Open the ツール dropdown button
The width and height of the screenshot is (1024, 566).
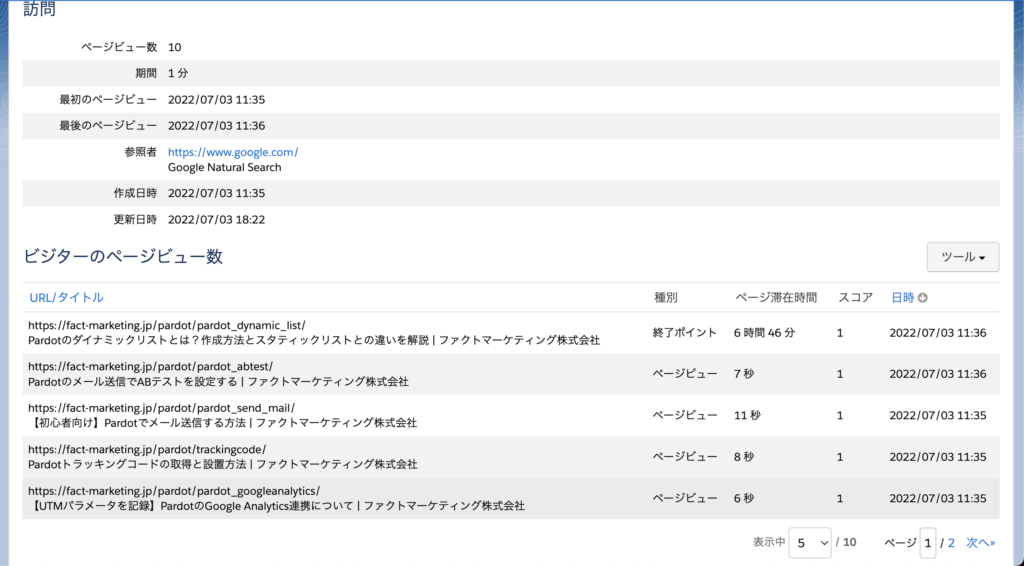pyautogui.click(x=963, y=257)
